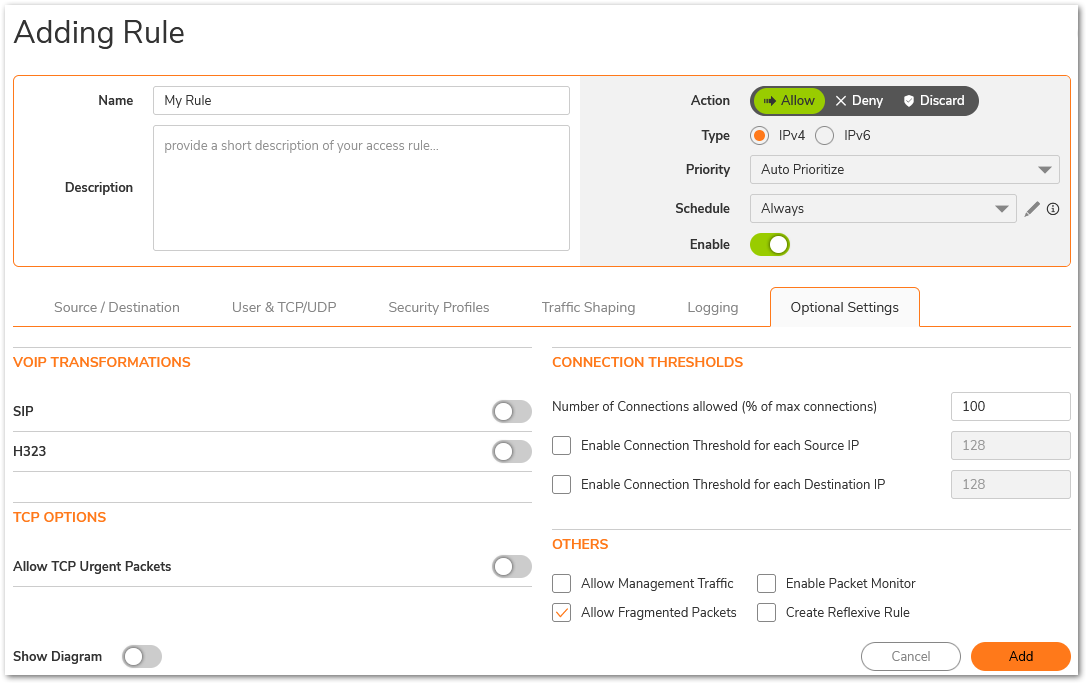This screenshot has width=1087, height=684.
Task: Go to the Logging tab
Action: [713, 307]
